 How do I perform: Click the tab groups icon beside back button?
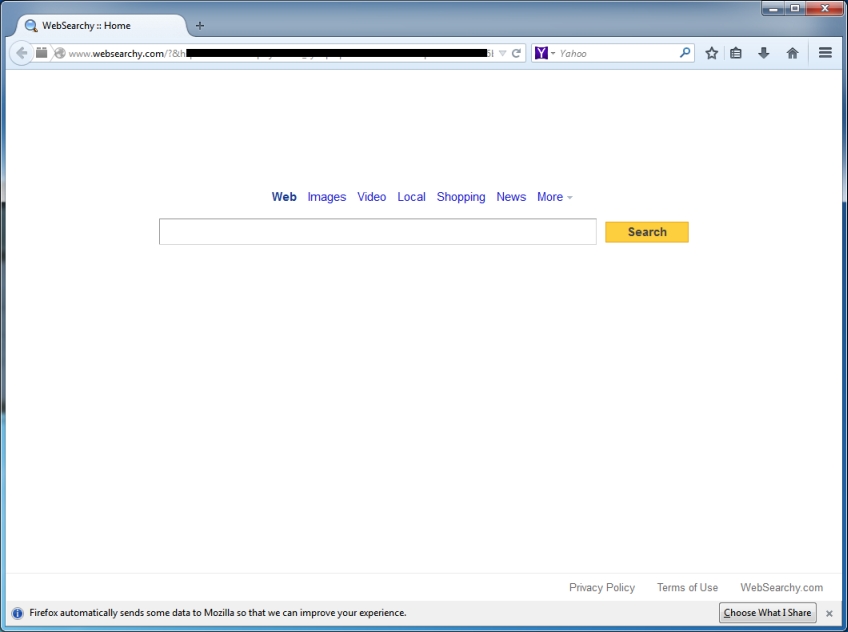pos(42,52)
